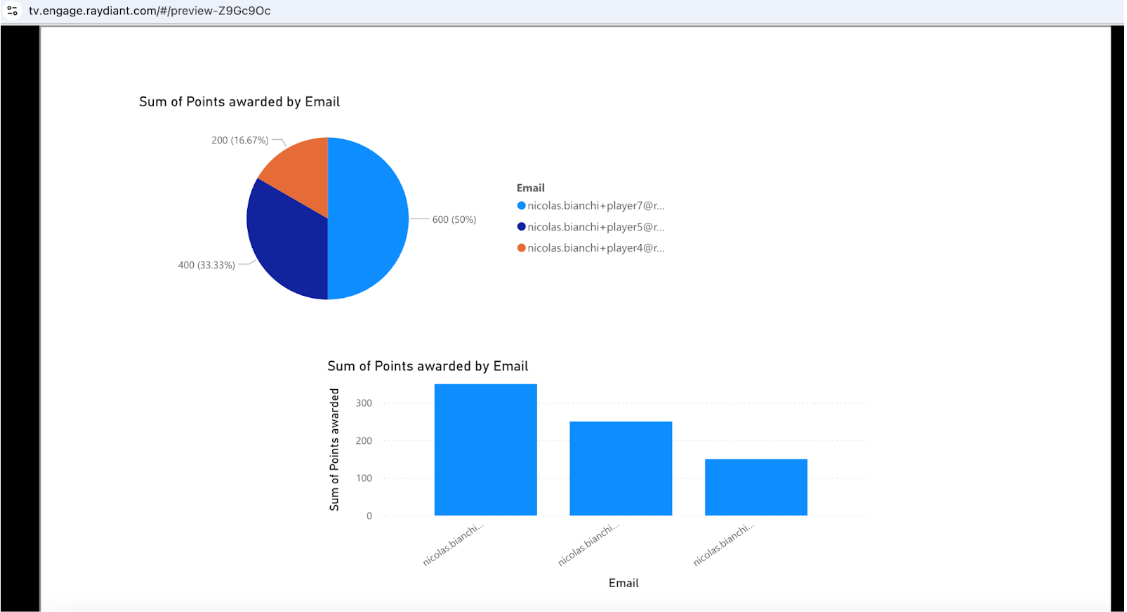Viewport: 1127px width, 612px height.
Task: Click legend entry nicolas.bianchi+player4
Action: [x=591, y=248]
